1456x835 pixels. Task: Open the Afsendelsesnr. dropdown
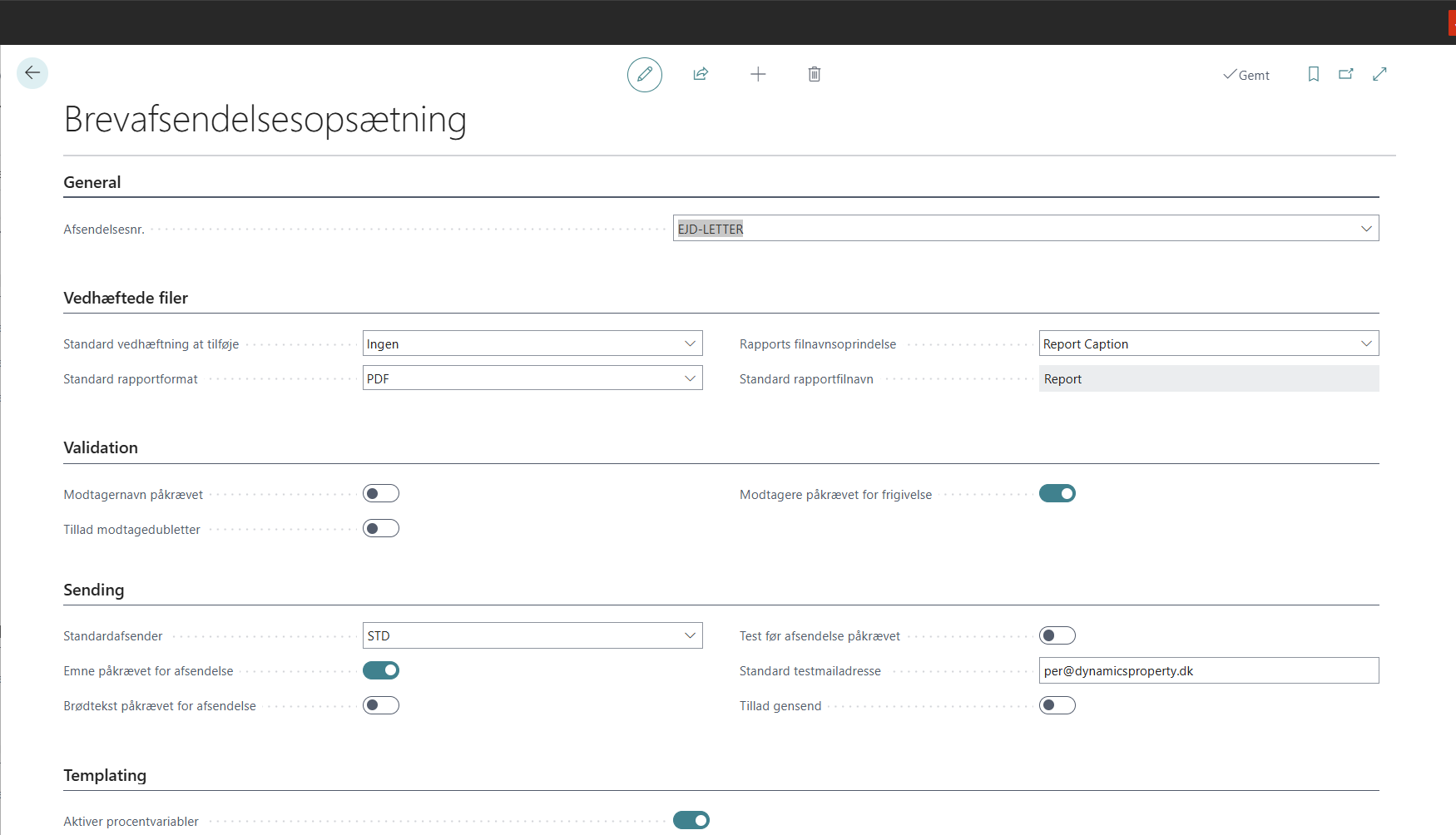point(1366,229)
